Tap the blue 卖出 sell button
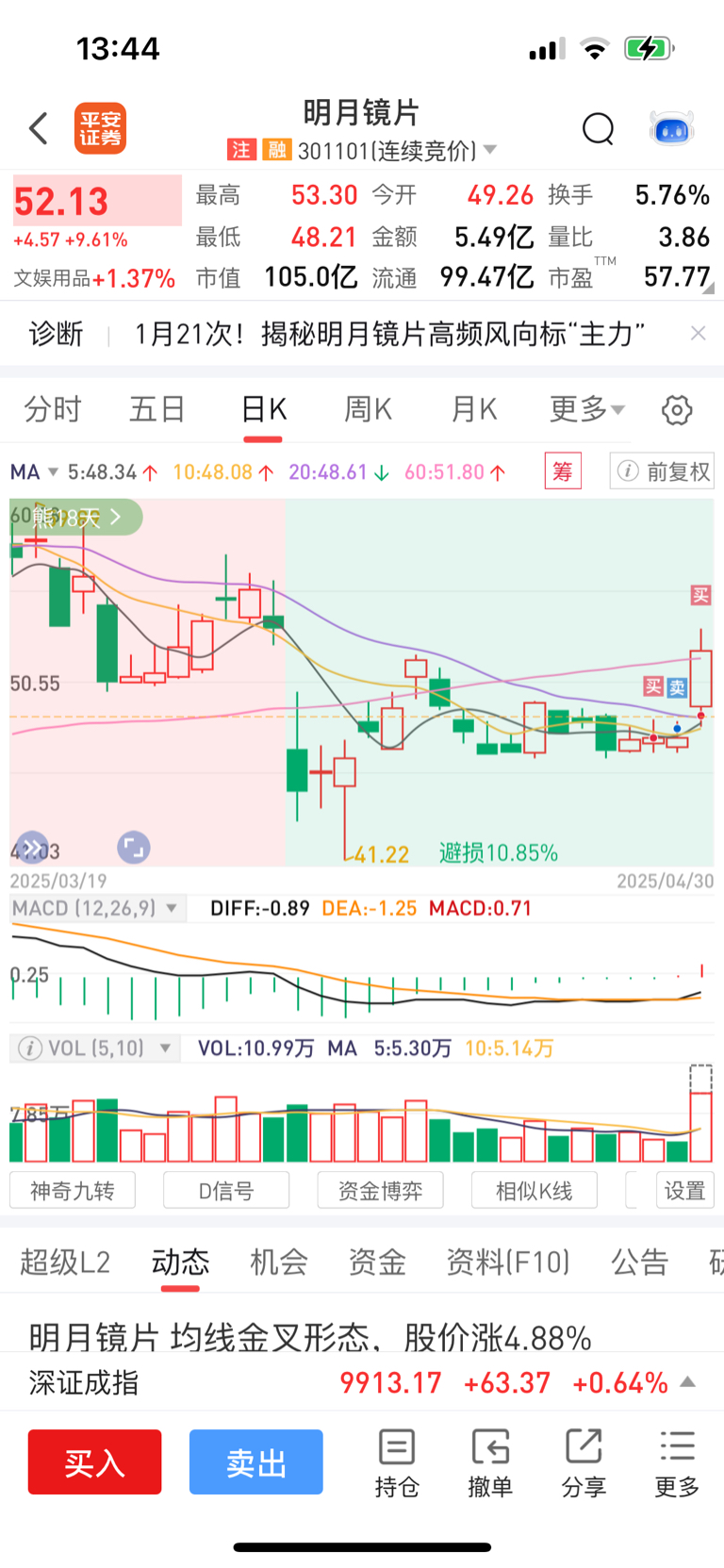The height and width of the screenshot is (1568, 724). click(x=256, y=1461)
